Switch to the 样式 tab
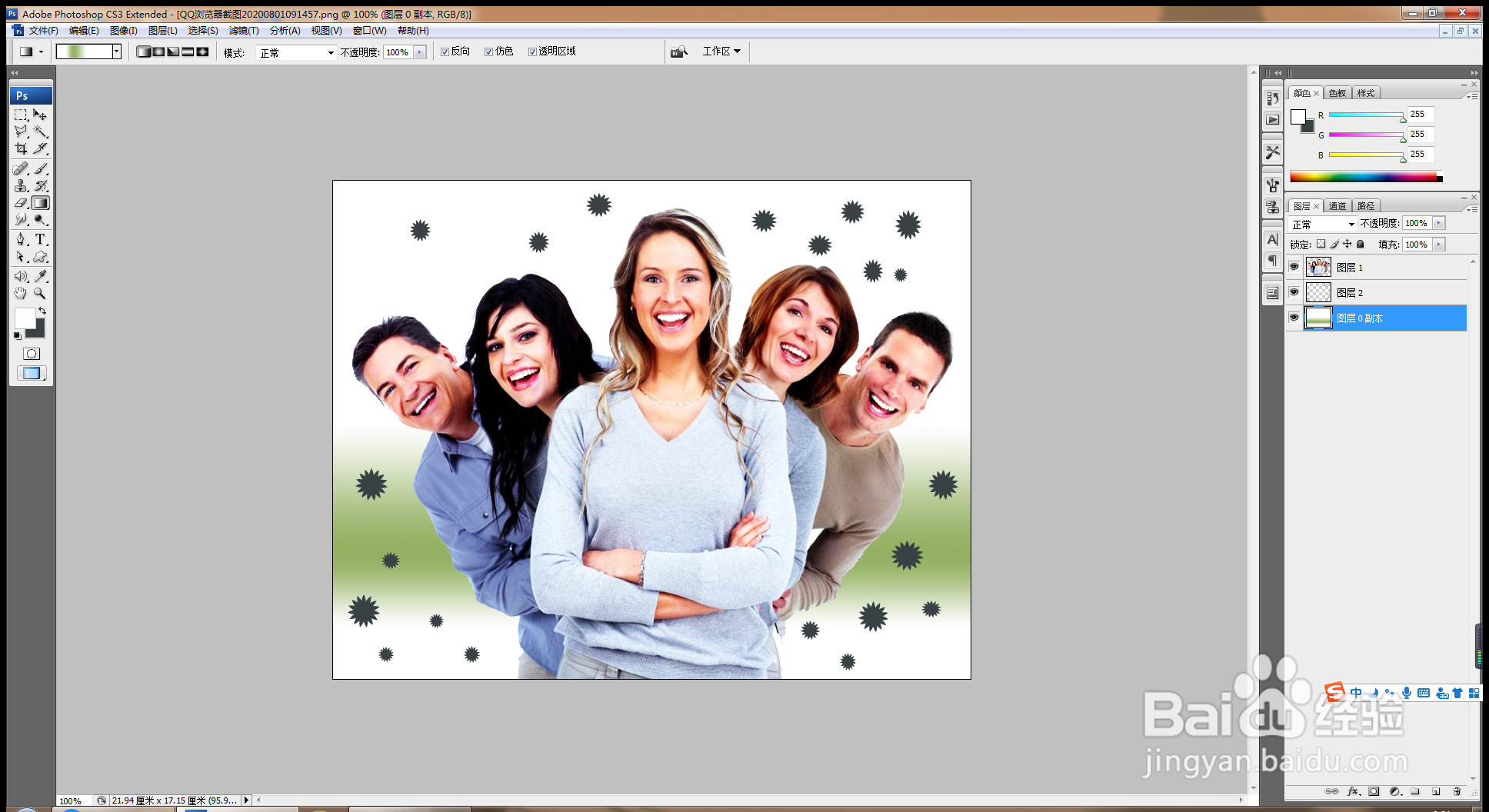The height and width of the screenshot is (812, 1489). [x=1366, y=93]
